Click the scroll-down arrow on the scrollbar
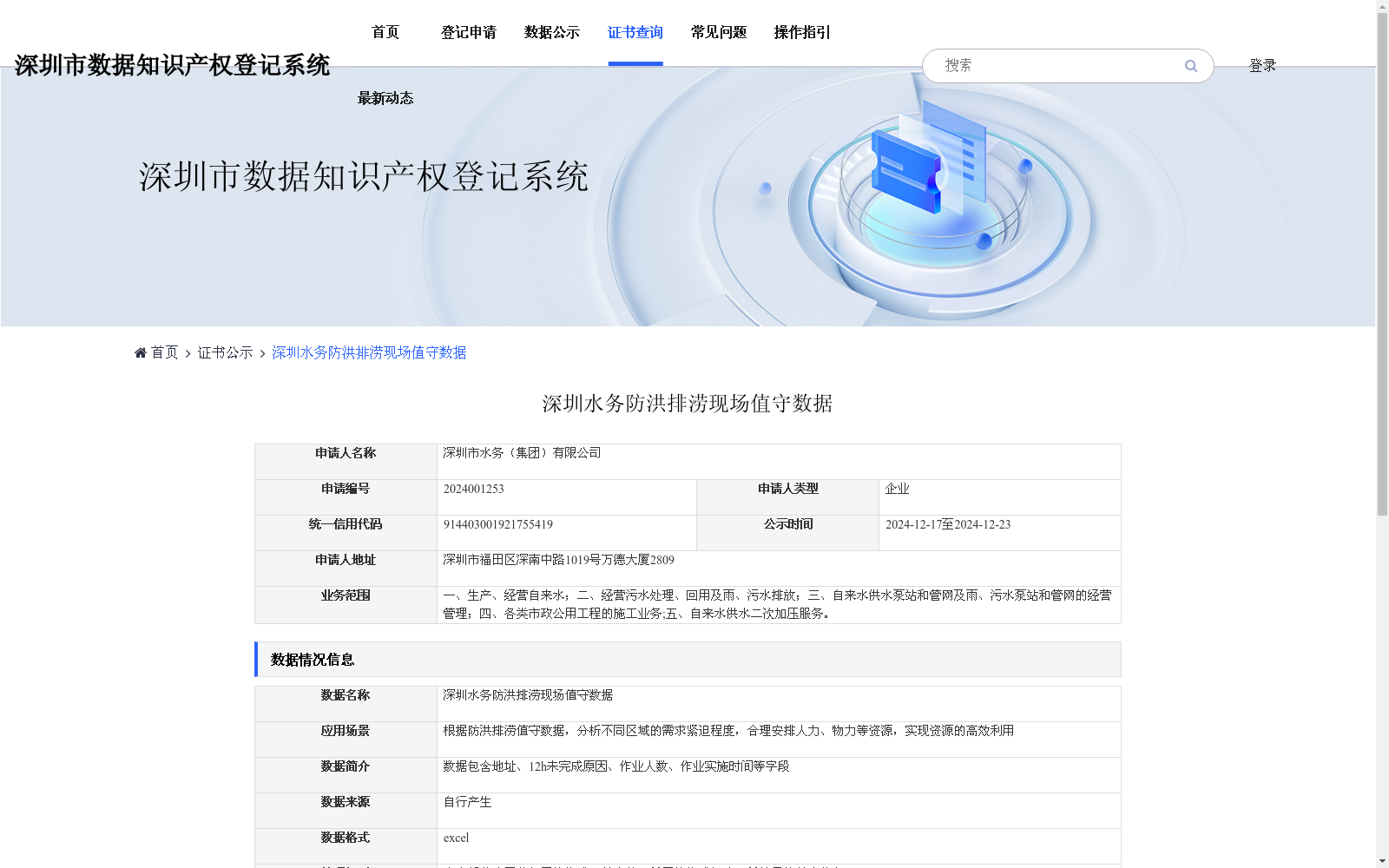Viewport: 1389px width, 868px height. (1382, 860)
